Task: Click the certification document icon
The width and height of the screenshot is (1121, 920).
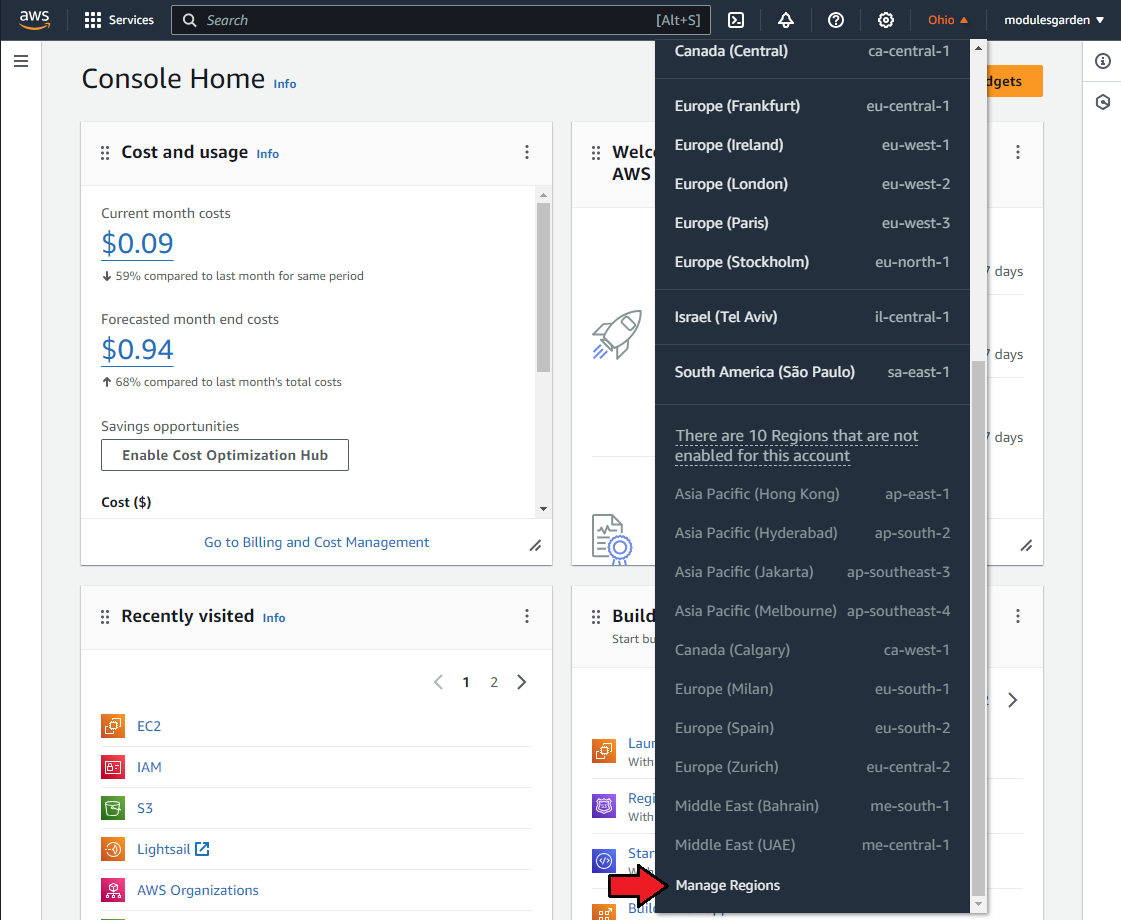Action: click(612, 540)
